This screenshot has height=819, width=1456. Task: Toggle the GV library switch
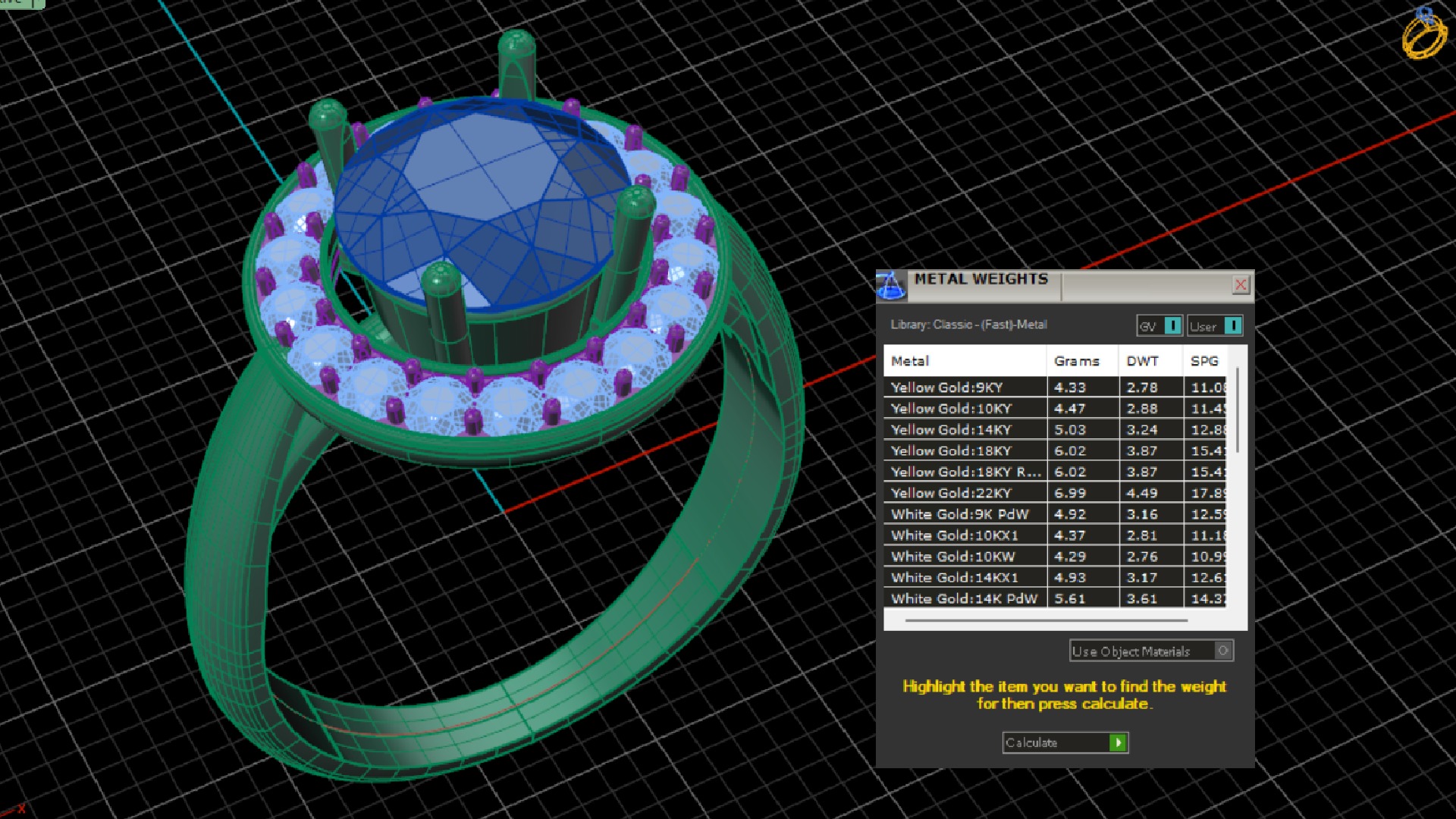1172,326
